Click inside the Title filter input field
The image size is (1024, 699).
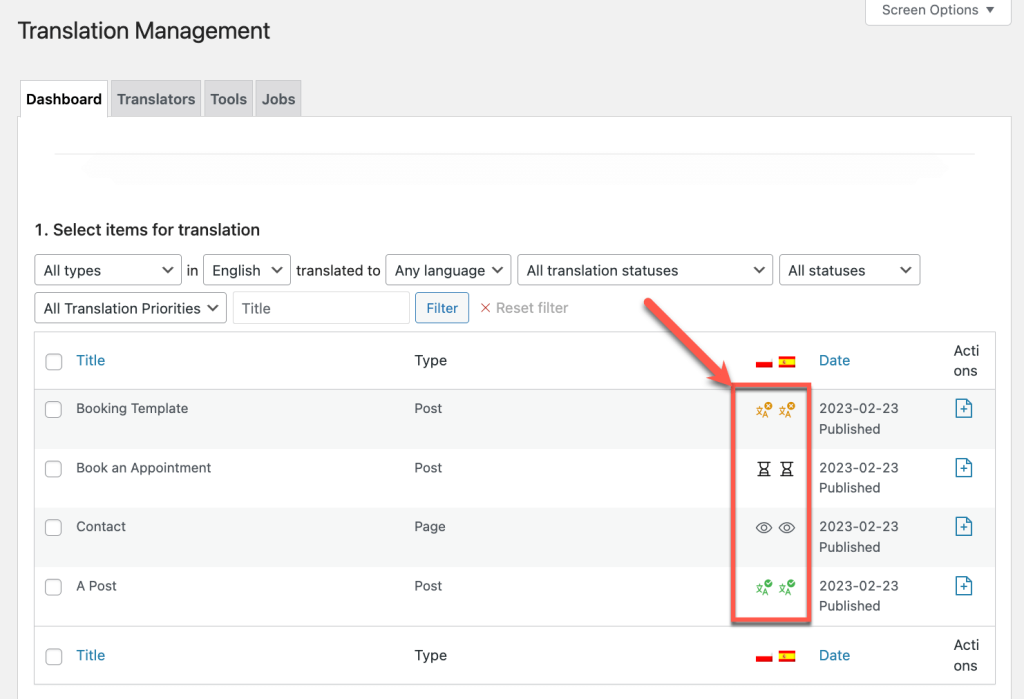[320, 308]
